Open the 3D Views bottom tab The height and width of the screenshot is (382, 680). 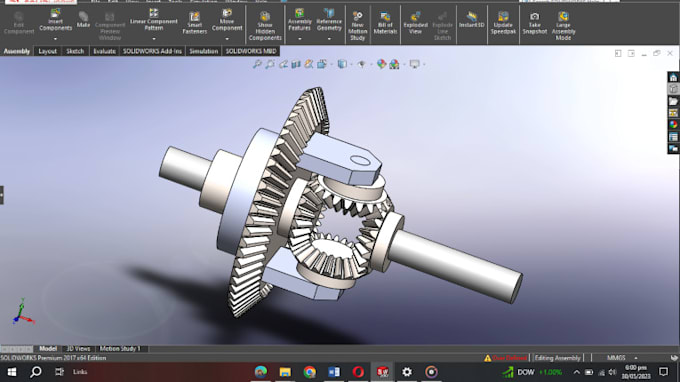tap(78, 349)
